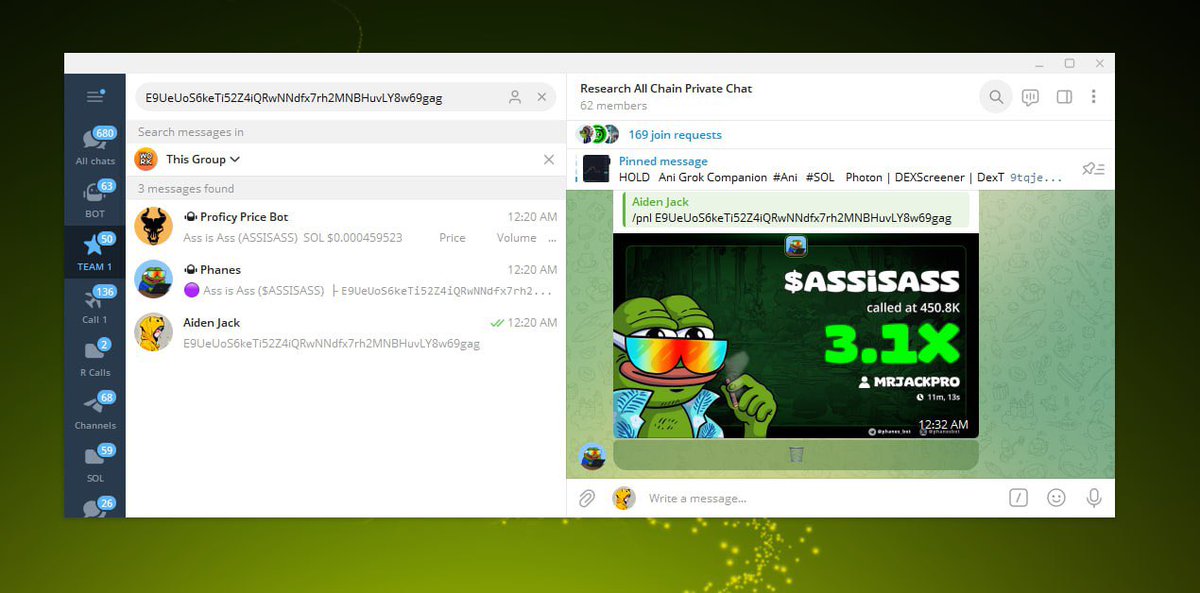Open the video chat icon
Viewport: 1200px width, 593px height.
[x=1031, y=97]
